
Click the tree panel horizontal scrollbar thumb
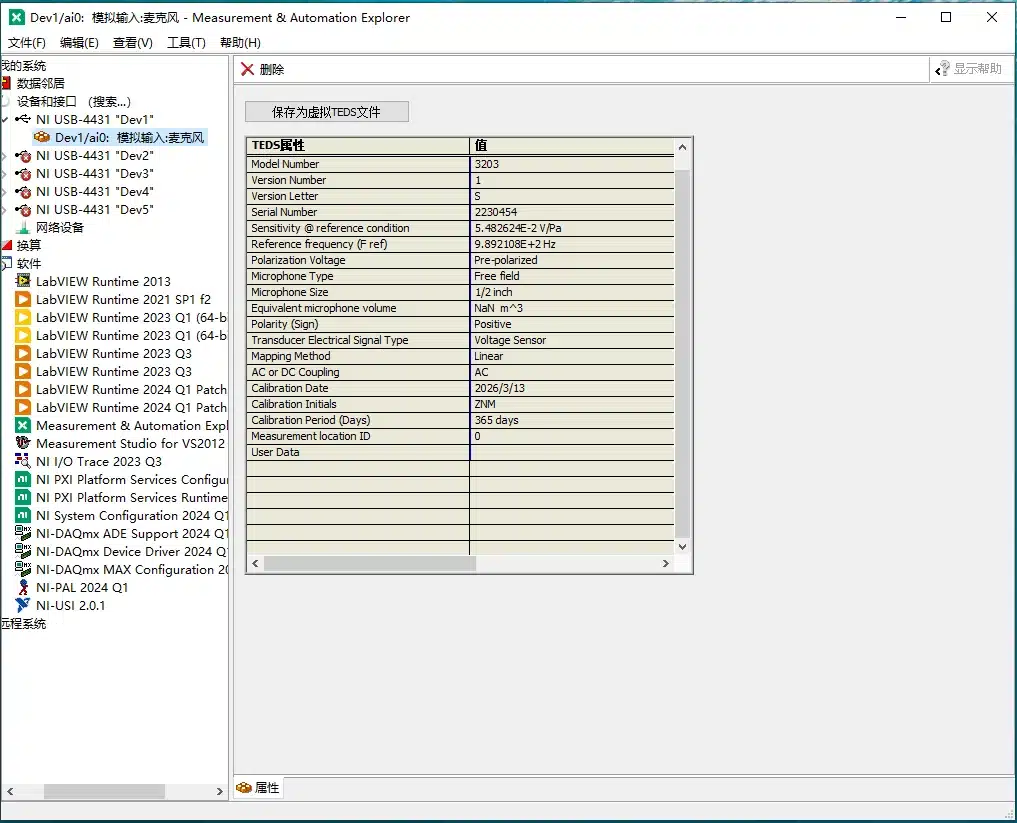[104, 791]
